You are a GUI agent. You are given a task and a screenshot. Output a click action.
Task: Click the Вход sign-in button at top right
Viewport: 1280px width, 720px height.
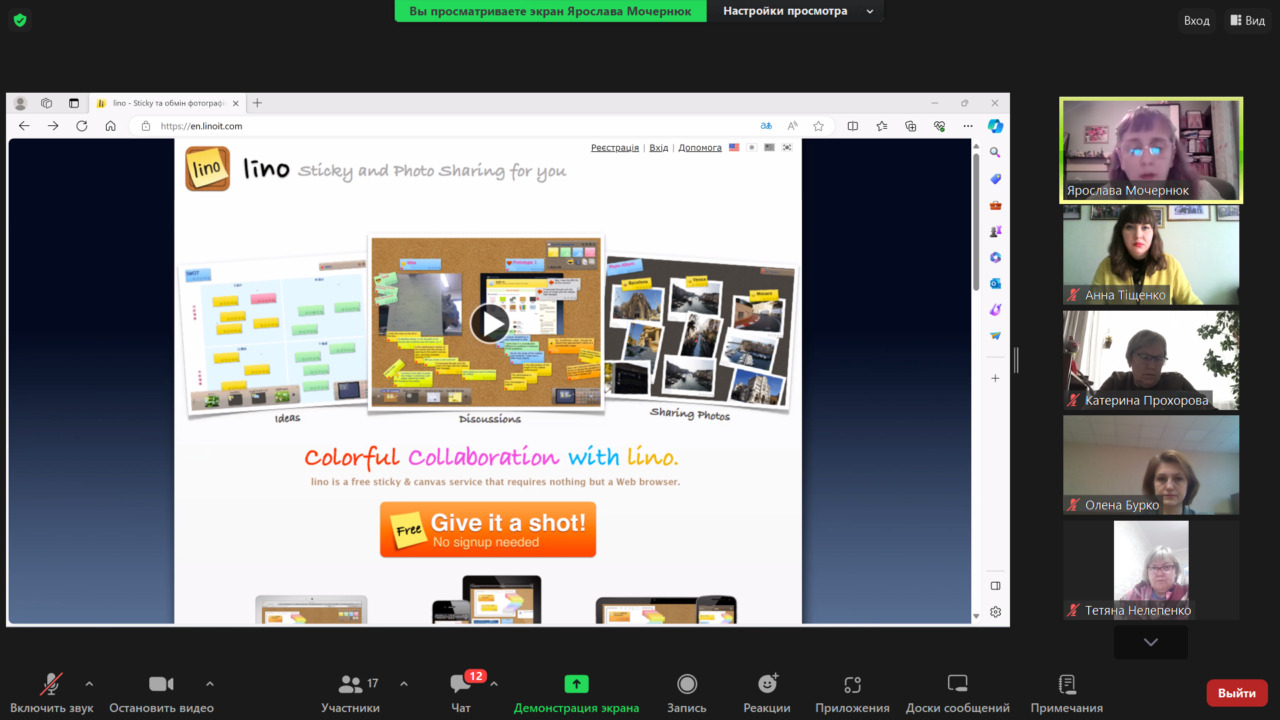coord(1196,20)
